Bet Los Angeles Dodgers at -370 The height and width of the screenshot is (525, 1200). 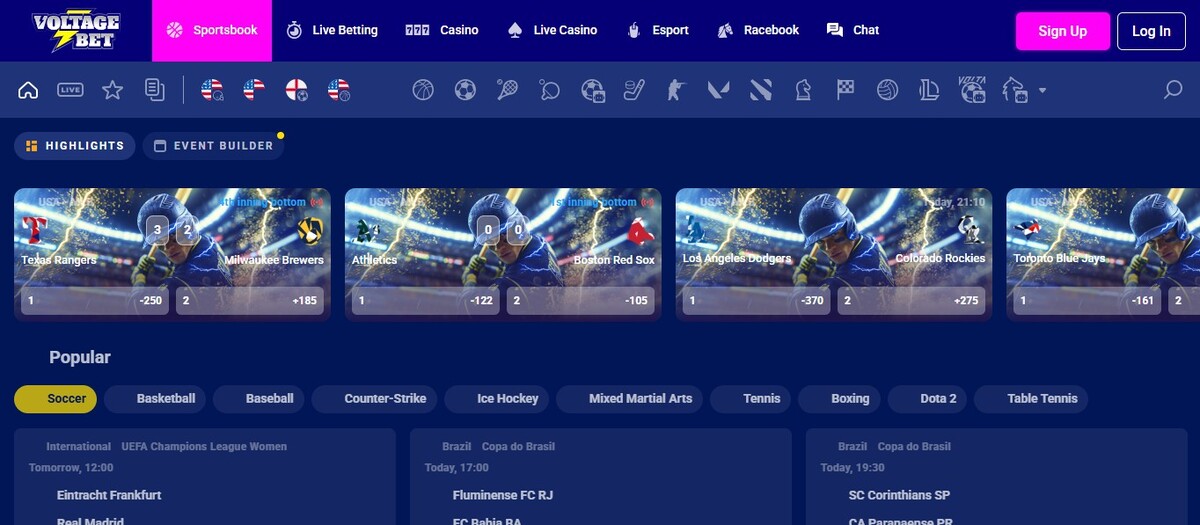coord(757,300)
